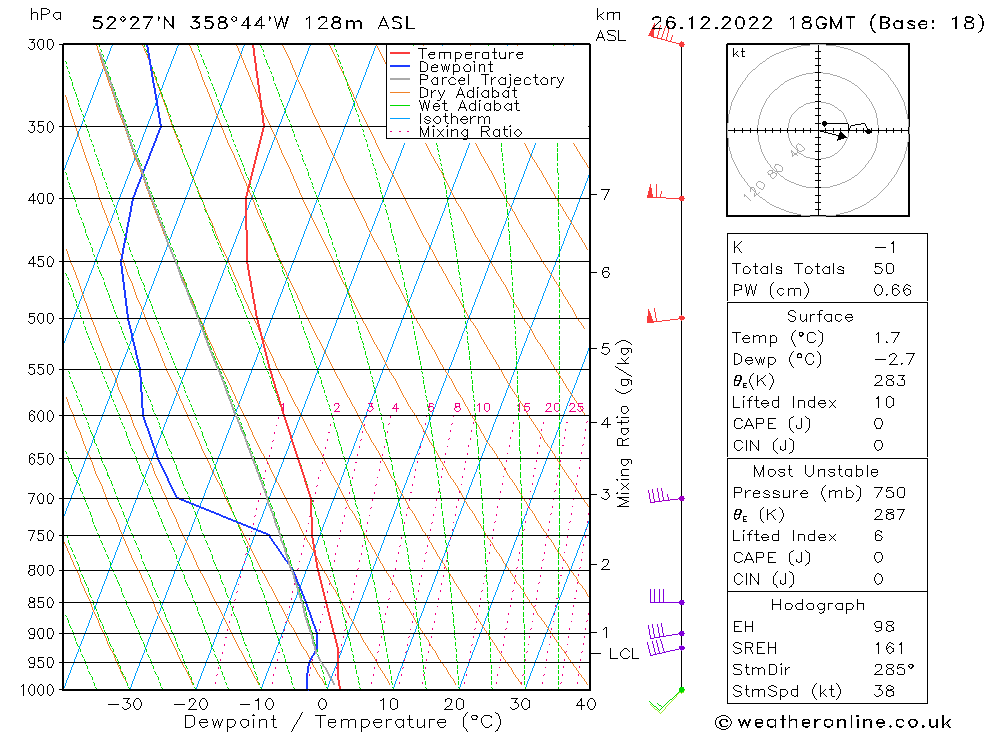Select the 'Mixing Ratio' legend label
Screen dimensions: 1000x733
click(x=471, y=132)
